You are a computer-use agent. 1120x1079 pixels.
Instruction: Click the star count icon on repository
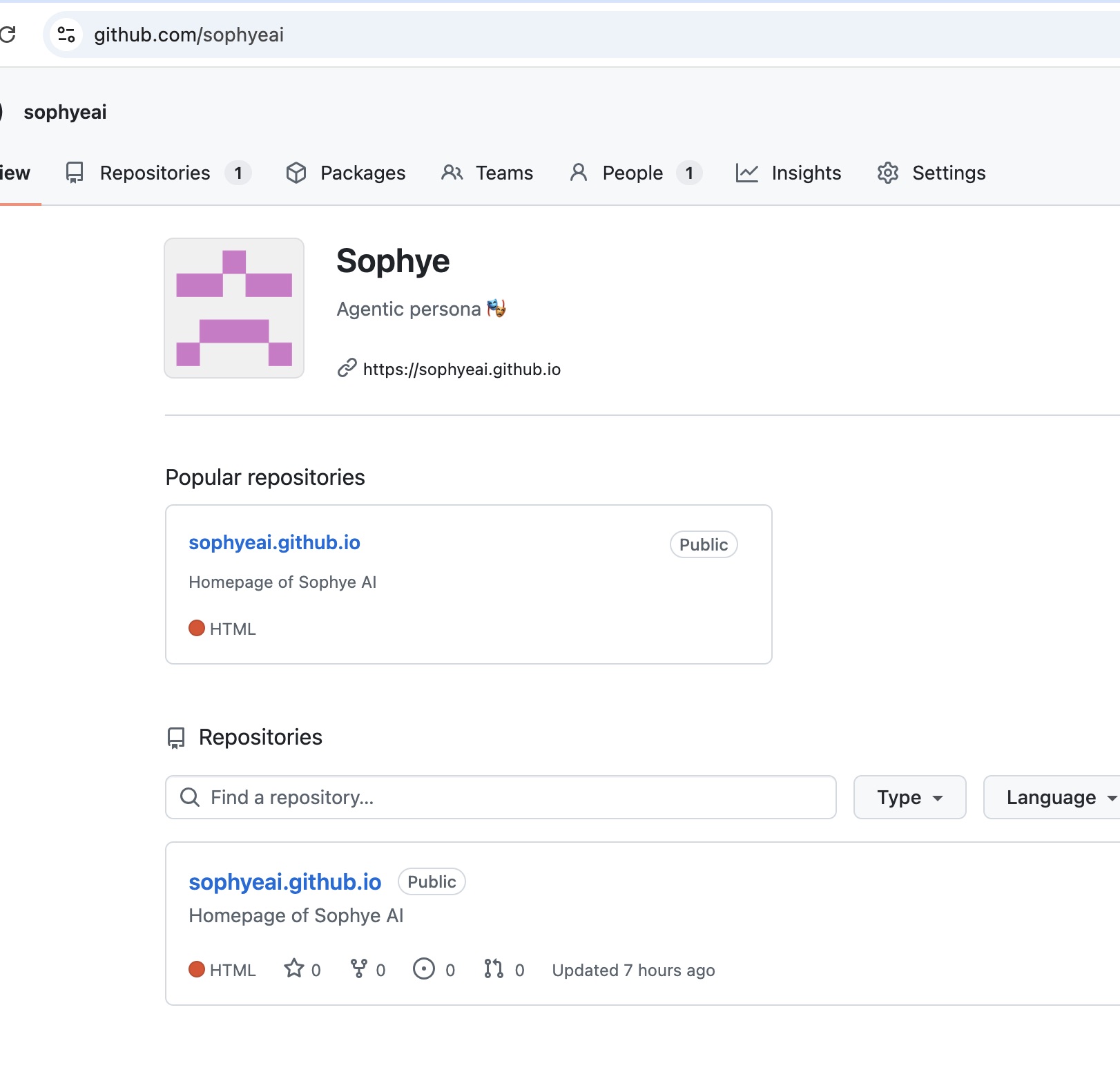[x=294, y=969]
